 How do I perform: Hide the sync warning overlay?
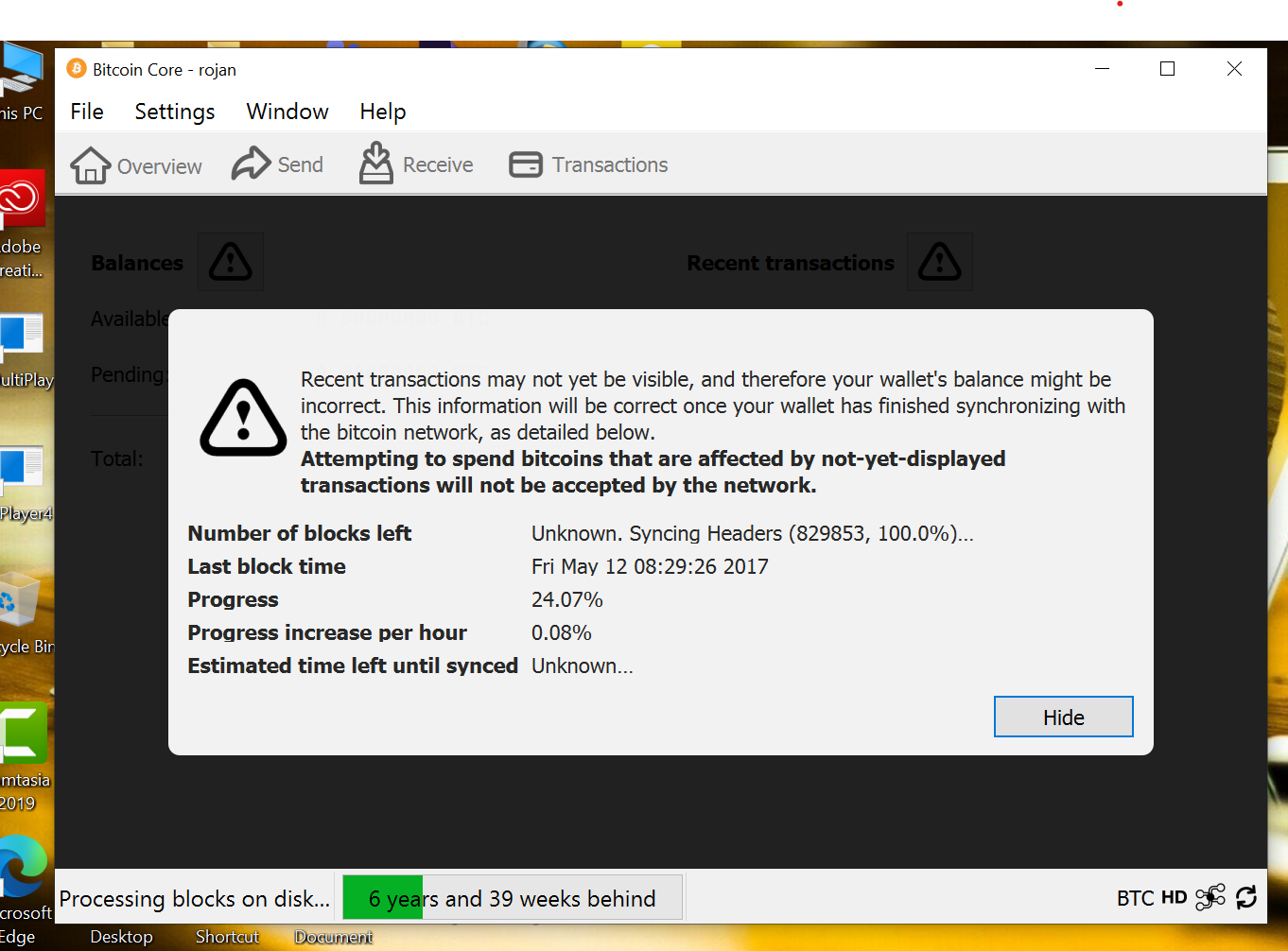[1064, 717]
